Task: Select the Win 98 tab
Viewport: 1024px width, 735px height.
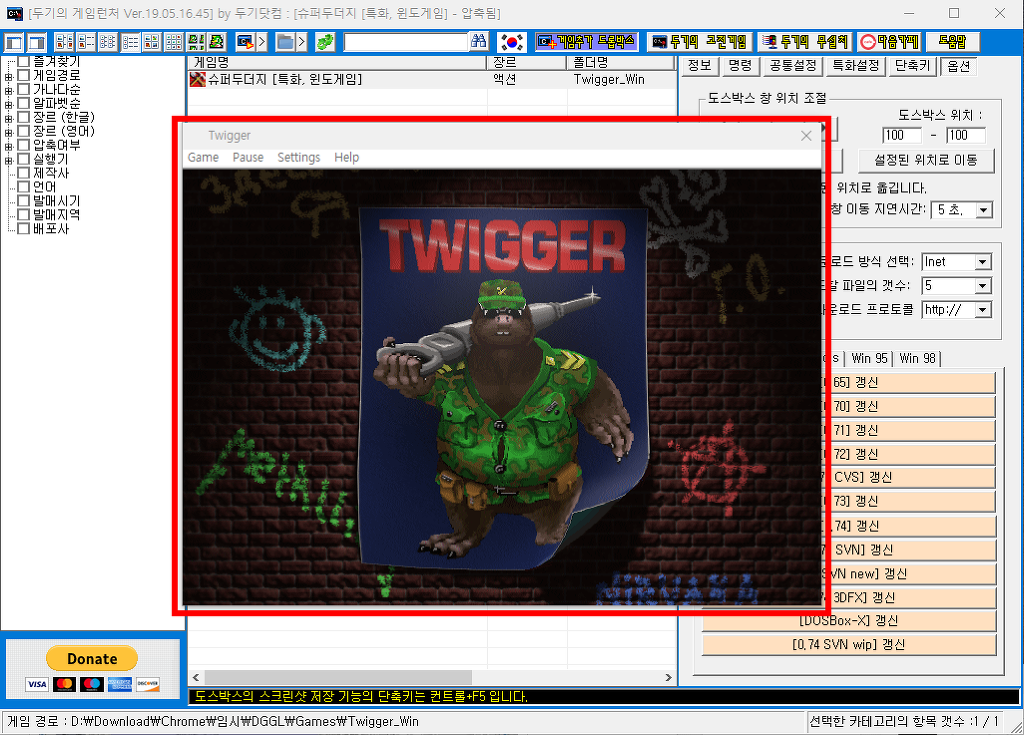Action: [x=918, y=358]
